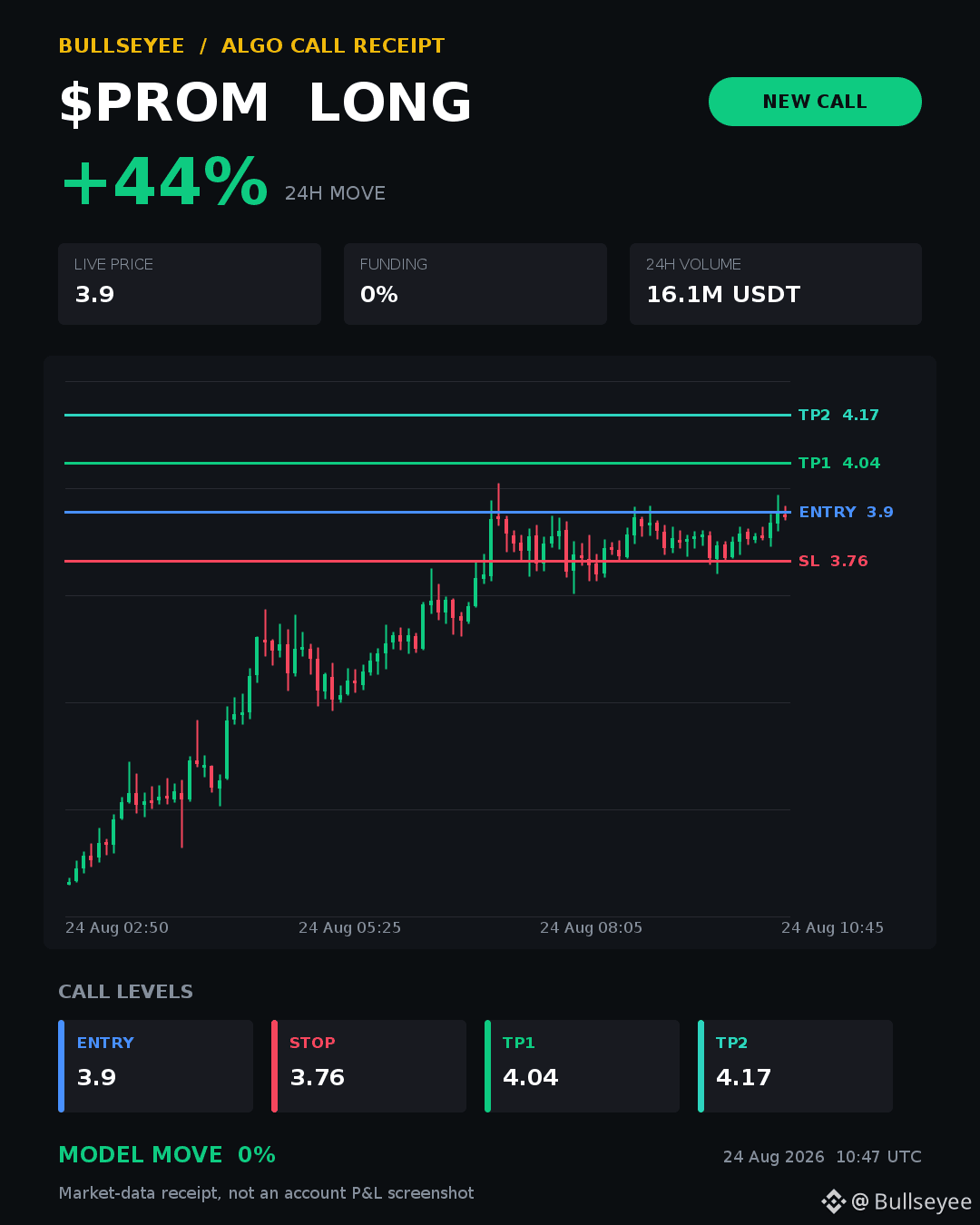980x1225 pixels.
Task: Open the LIVE PRICE 3.9 card
Action: 190,284
